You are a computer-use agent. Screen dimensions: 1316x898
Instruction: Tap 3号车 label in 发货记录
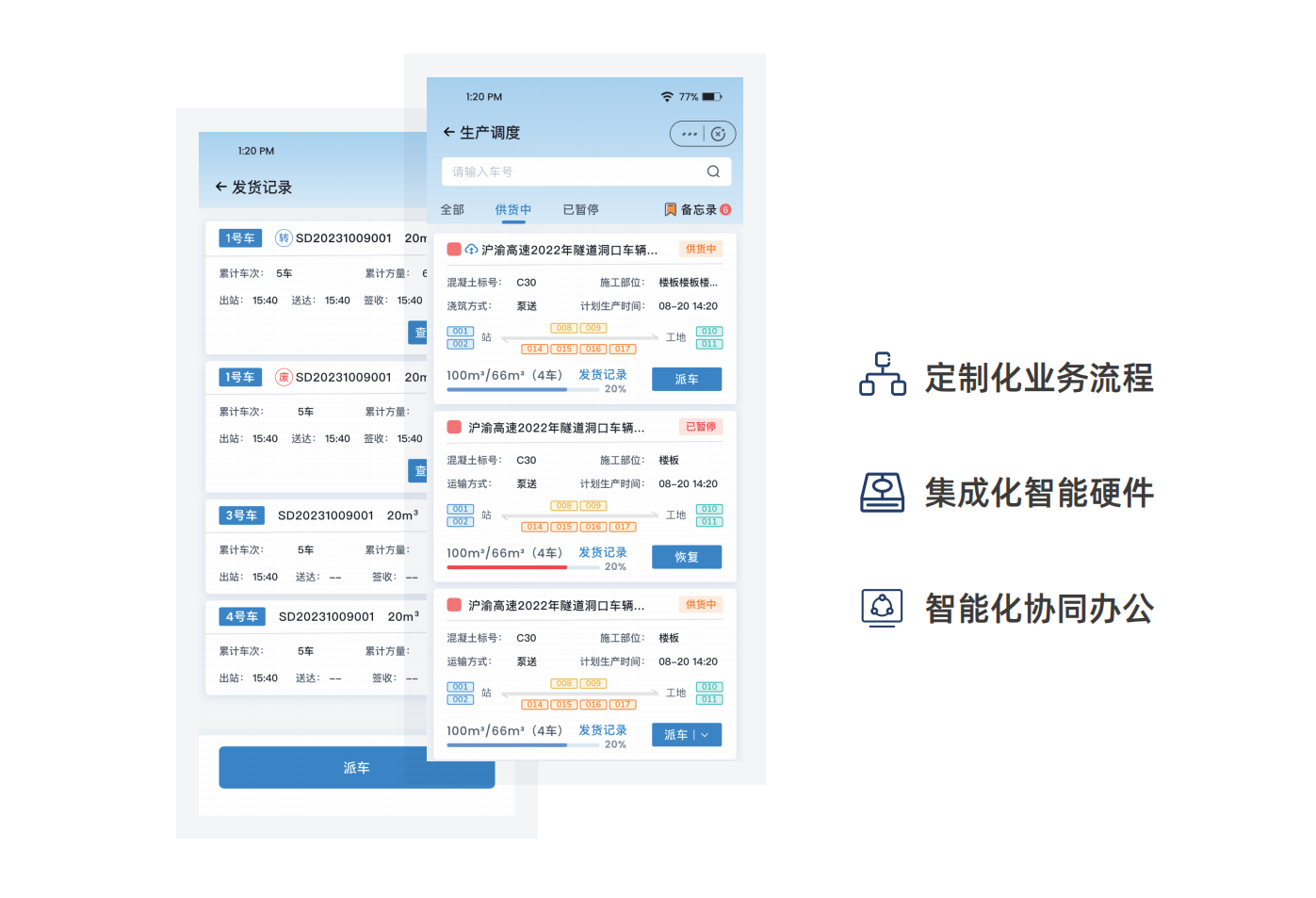pos(241,515)
